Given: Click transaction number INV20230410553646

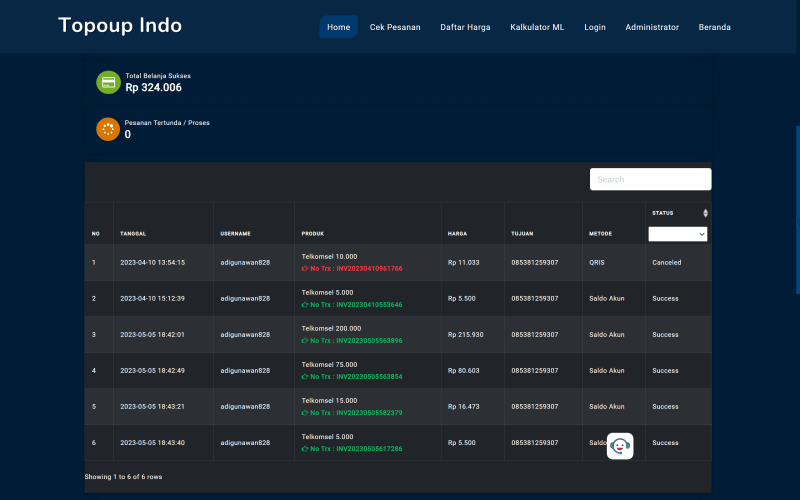Looking at the screenshot, I should point(369,305).
